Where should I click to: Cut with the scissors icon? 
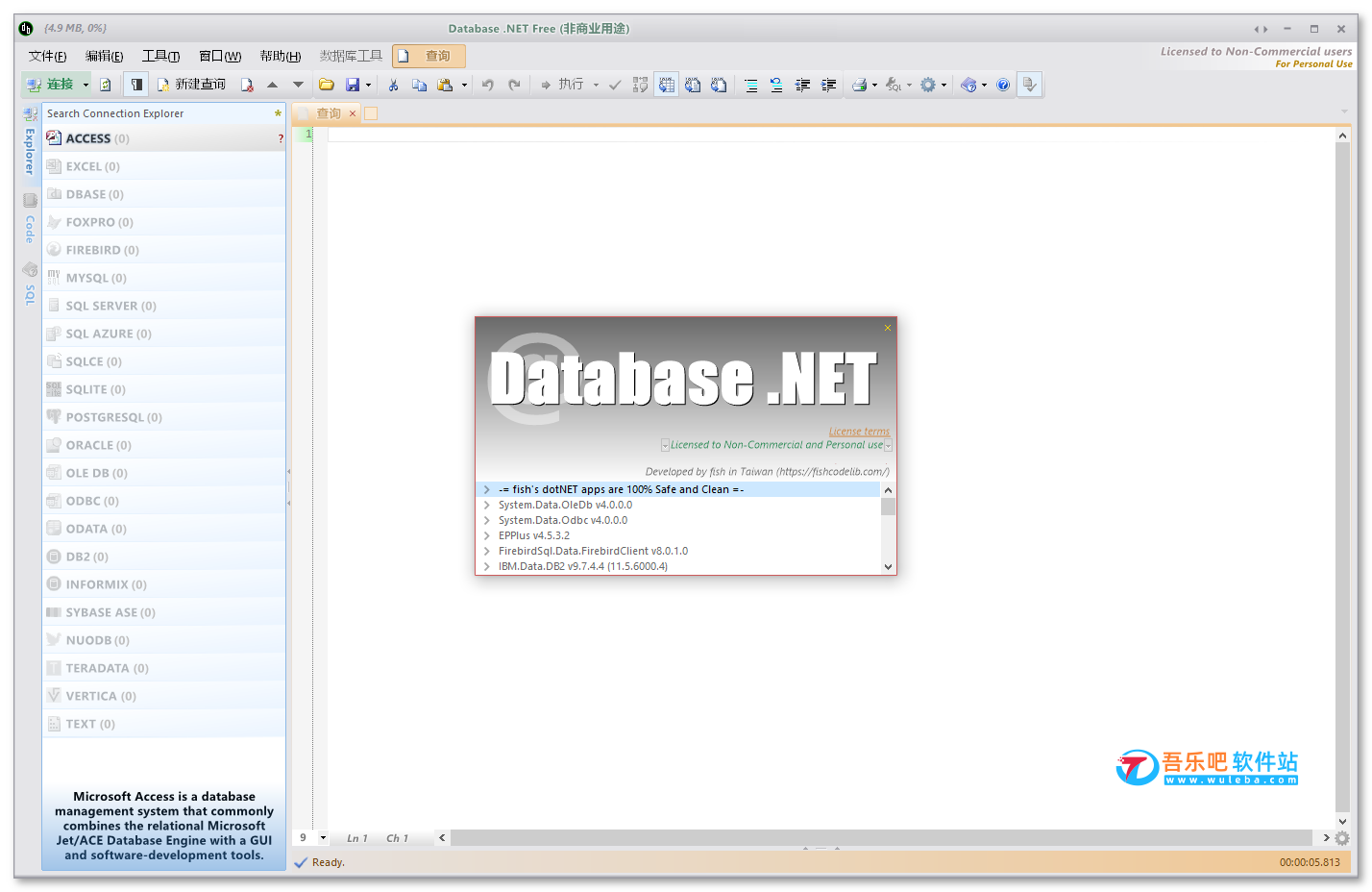pyautogui.click(x=393, y=85)
